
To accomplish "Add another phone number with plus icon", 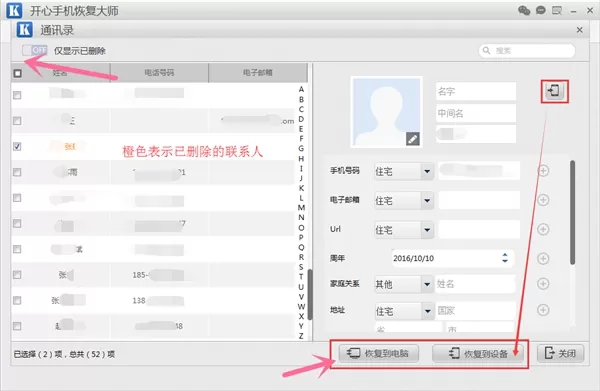I will [x=543, y=171].
